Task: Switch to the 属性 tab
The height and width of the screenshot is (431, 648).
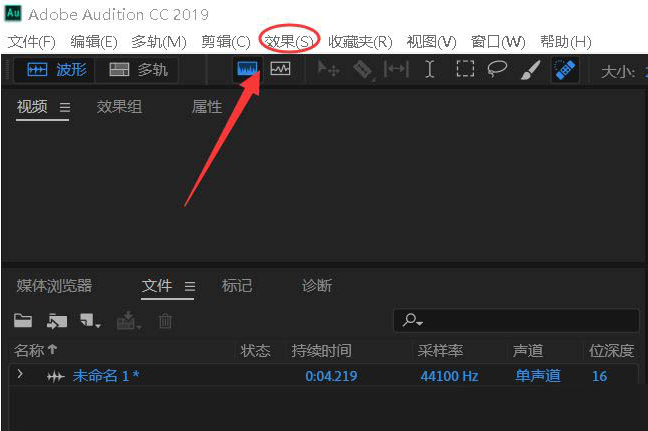Action: 207,107
